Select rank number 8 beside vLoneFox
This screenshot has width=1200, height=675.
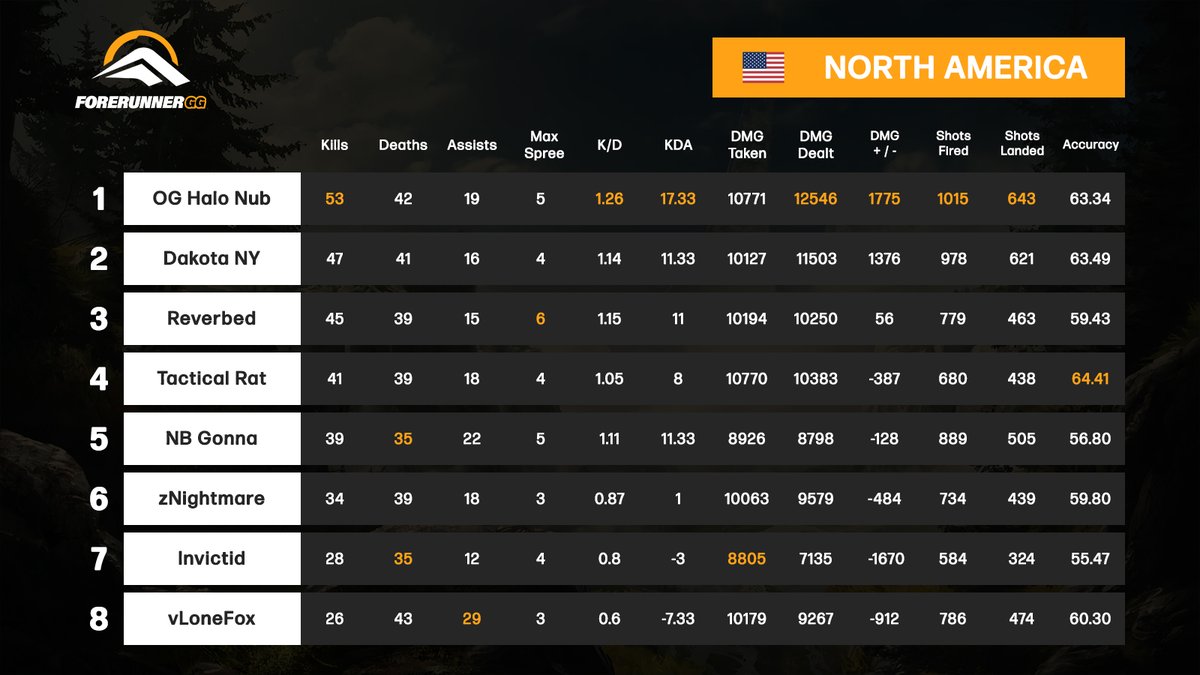click(x=98, y=618)
